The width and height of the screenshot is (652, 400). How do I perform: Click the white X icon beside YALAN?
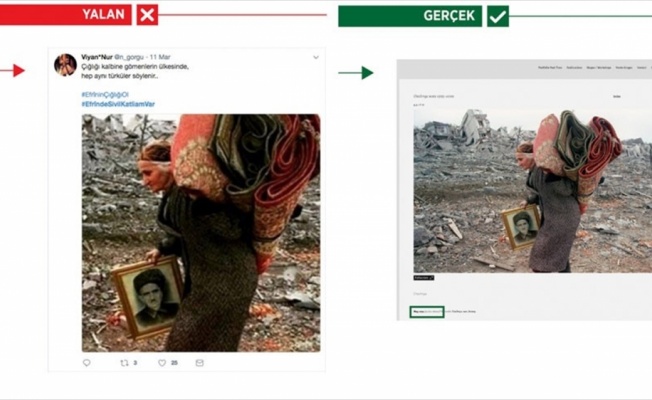(x=147, y=15)
